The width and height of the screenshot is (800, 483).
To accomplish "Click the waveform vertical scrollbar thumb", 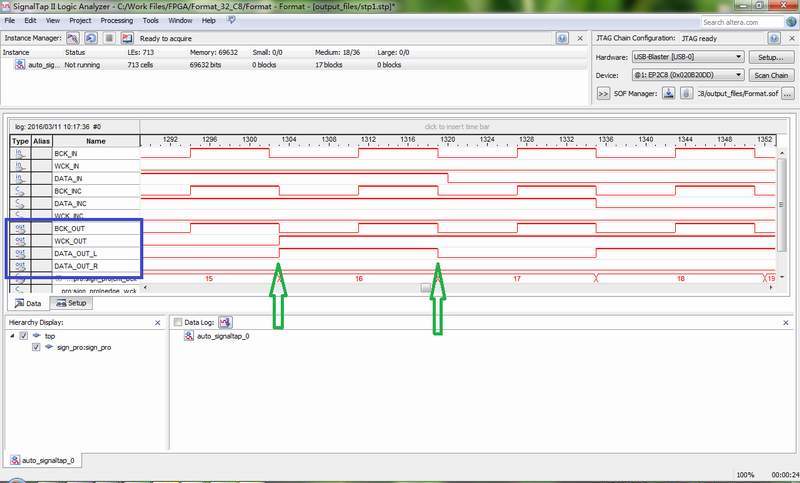I will (x=780, y=205).
